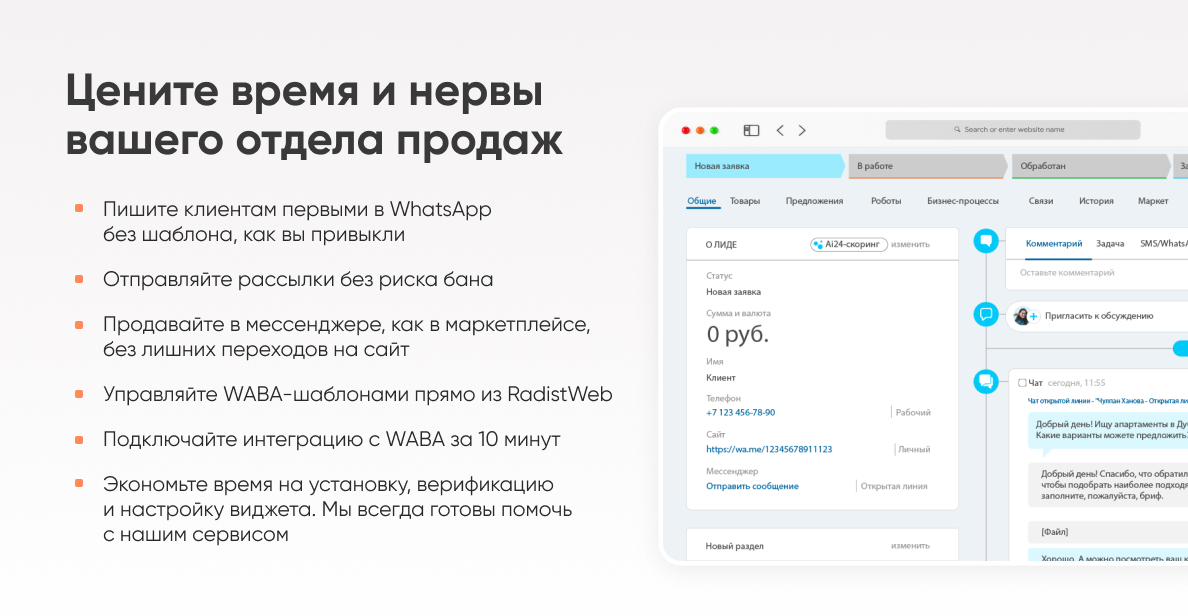1188x616 pixels.
Task: Click the phone number +7 123 456-78-90
Action: click(740, 413)
